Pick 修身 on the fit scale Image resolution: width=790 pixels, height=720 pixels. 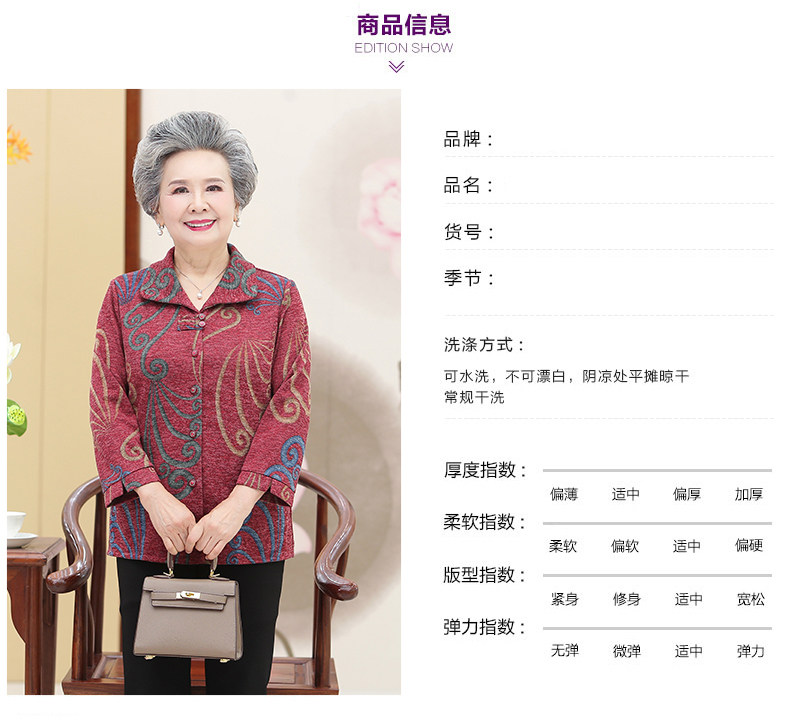pos(626,599)
